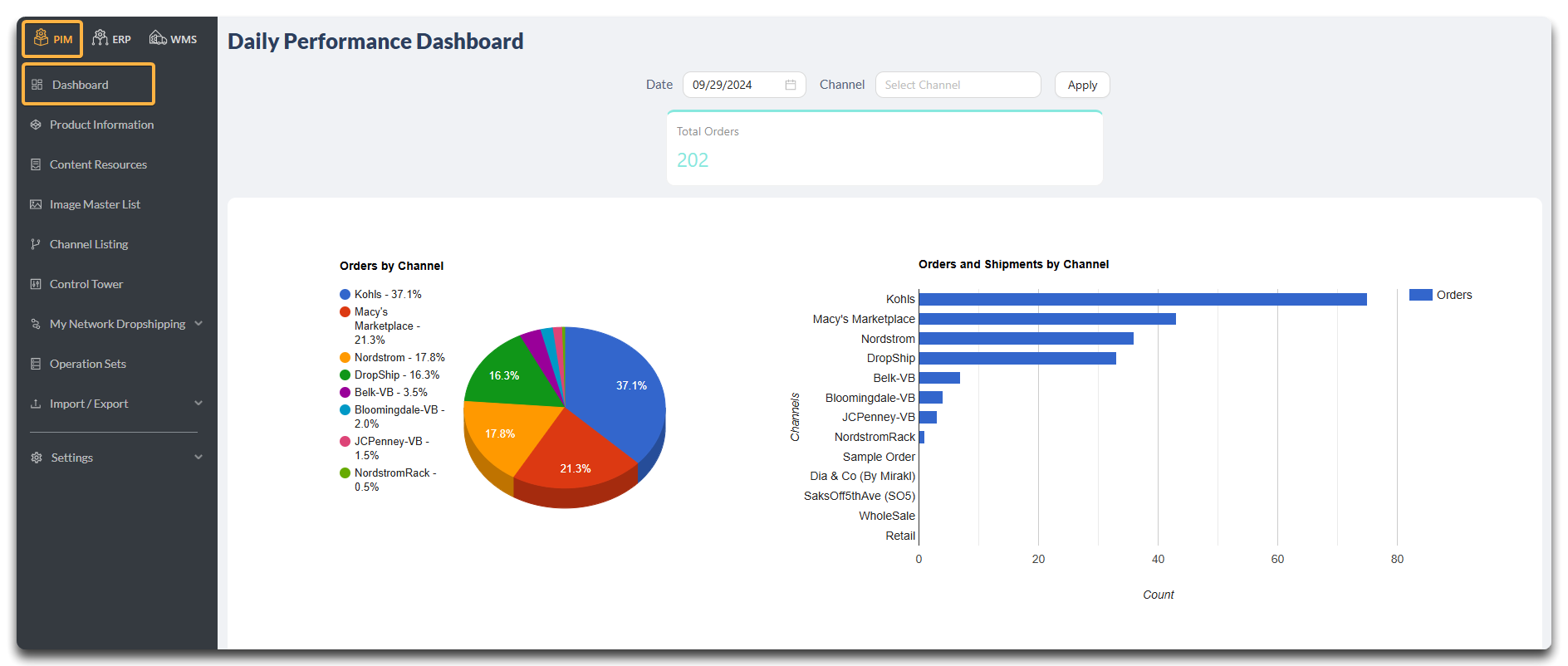Click the JCPenney-VB bar in chart
Image resolution: width=1568 pixels, height=666 pixels.
[x=928, y=417]
